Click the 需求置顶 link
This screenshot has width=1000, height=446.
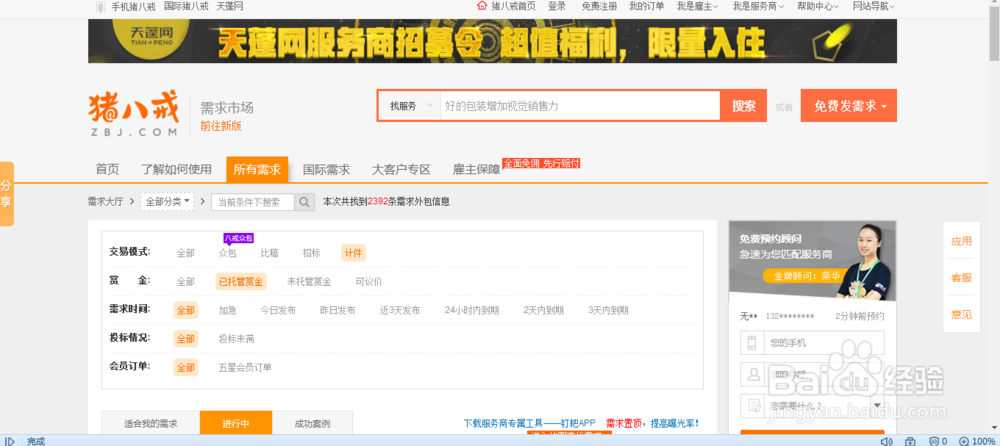pyautogui.click(x=623, y=423)
